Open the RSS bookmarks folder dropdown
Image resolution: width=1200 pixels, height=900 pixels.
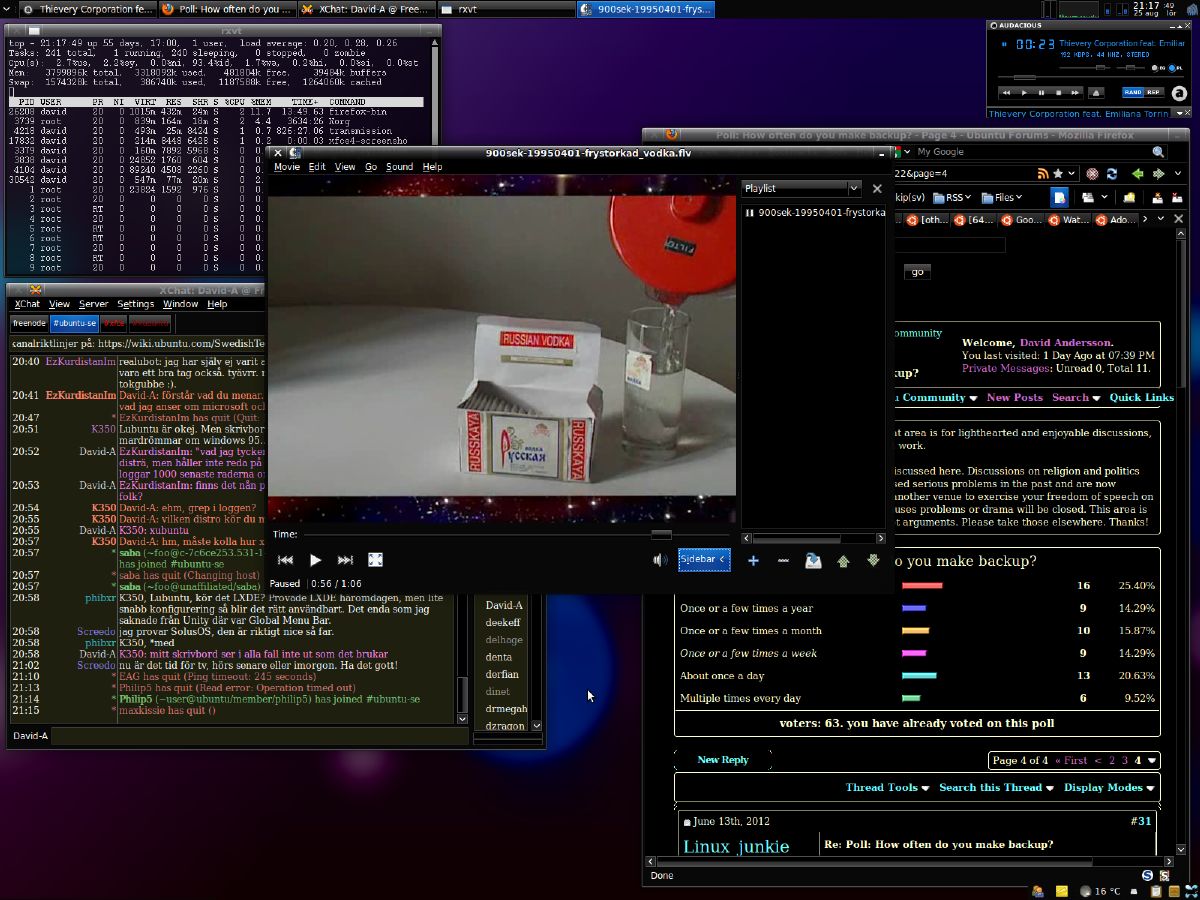click(x=952, y=198)
